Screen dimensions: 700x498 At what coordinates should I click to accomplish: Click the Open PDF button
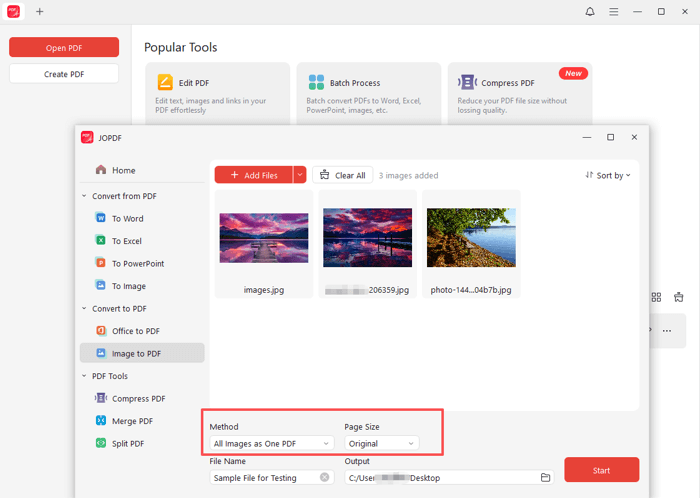[x=64, y=48]
